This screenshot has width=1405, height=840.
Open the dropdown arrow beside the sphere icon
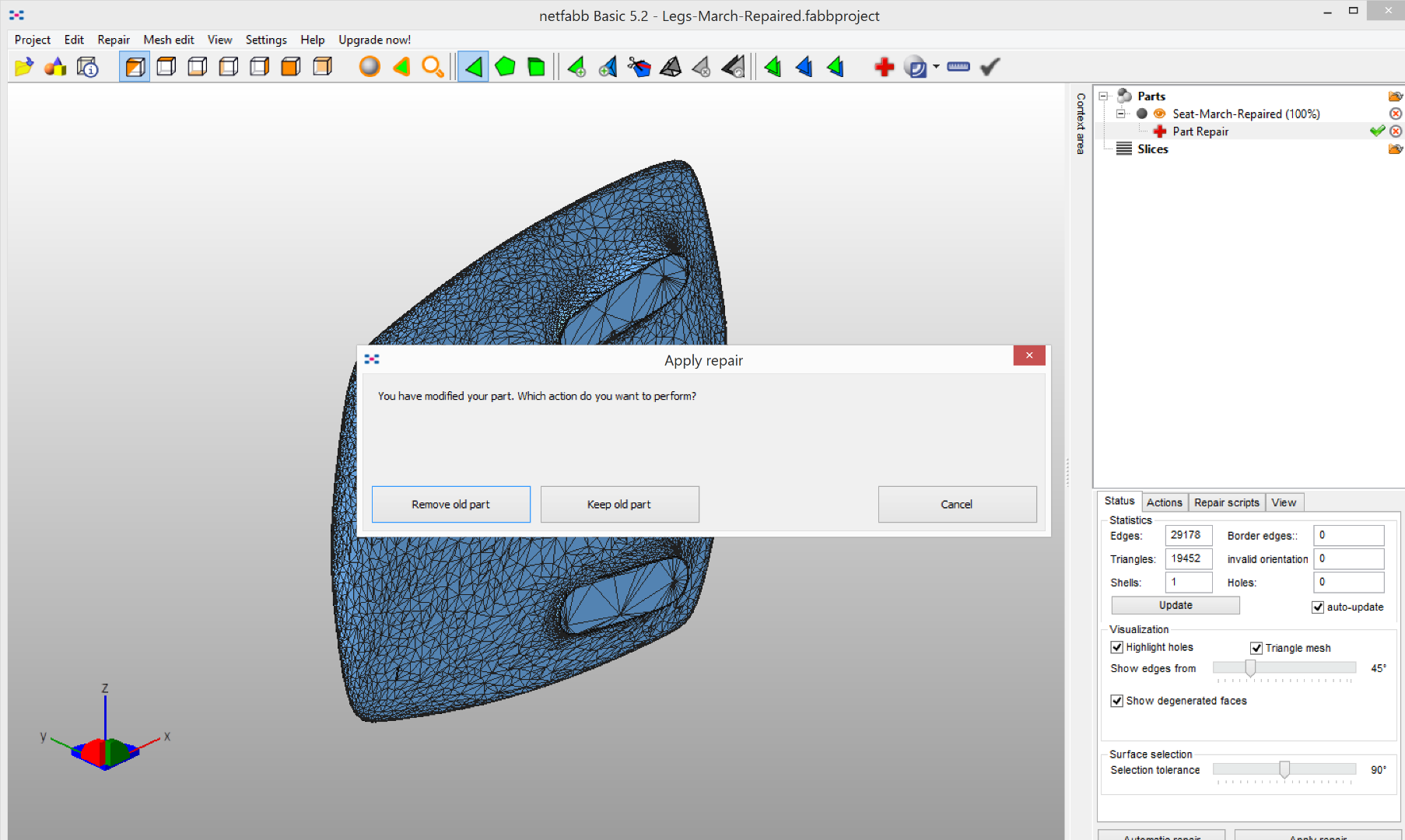[x=936, y=67]
